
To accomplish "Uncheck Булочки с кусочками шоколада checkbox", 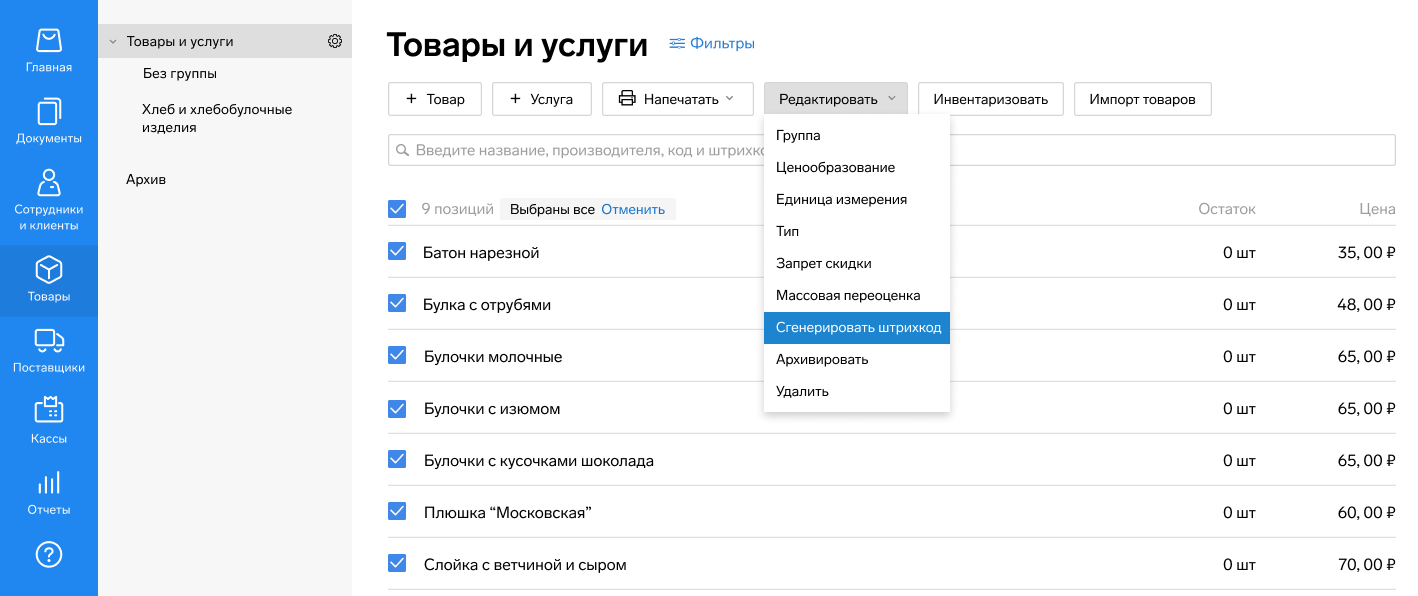I will (397, 459).
